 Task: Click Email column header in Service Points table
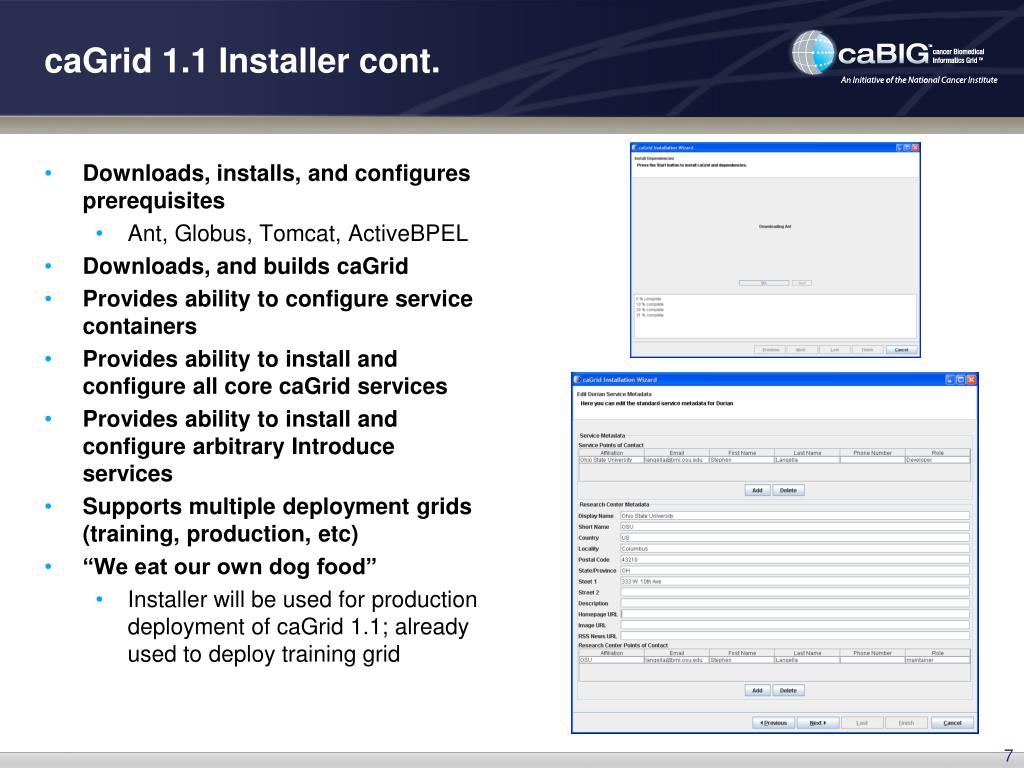click(677, 453)
